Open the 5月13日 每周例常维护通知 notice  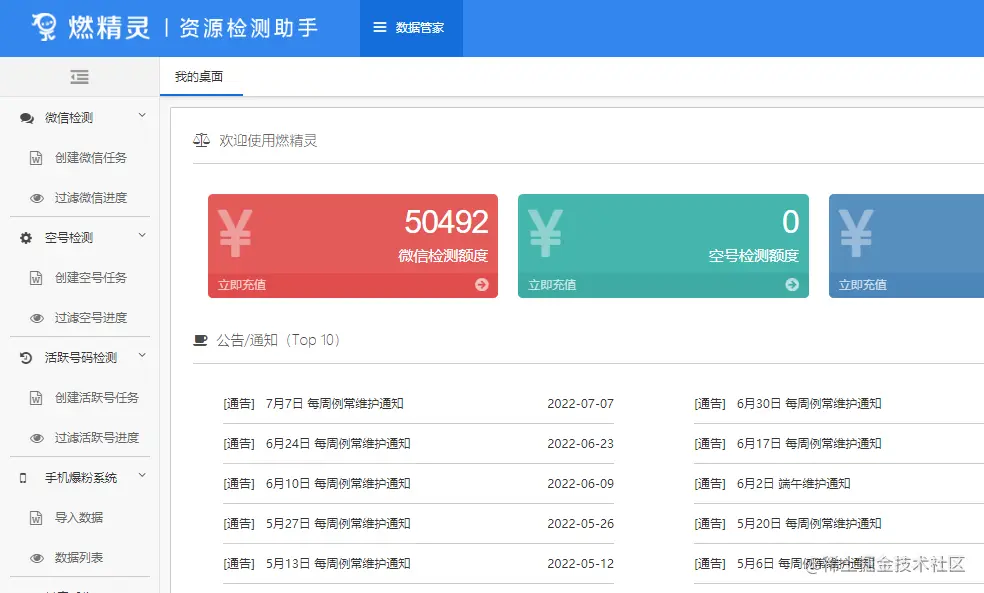(338, 564)
